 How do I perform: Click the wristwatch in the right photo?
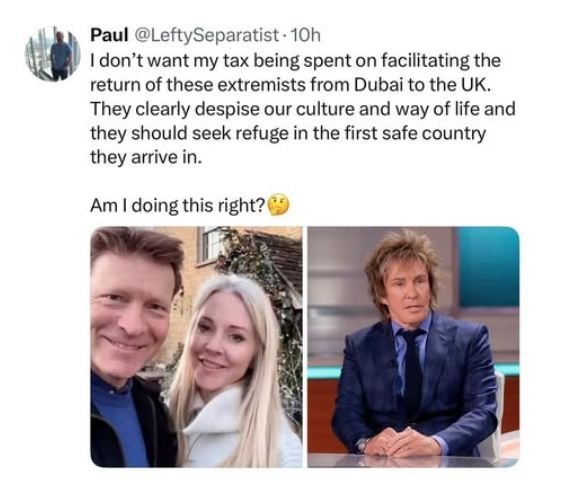362,445
